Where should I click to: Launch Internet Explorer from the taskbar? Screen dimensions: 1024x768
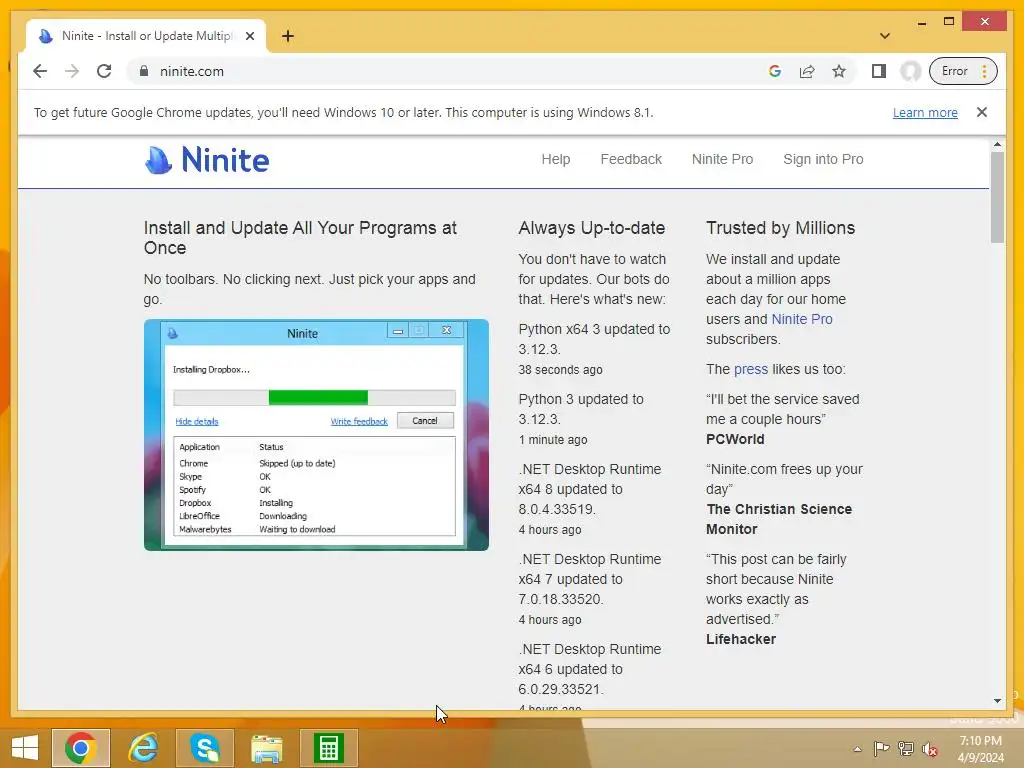144,748
